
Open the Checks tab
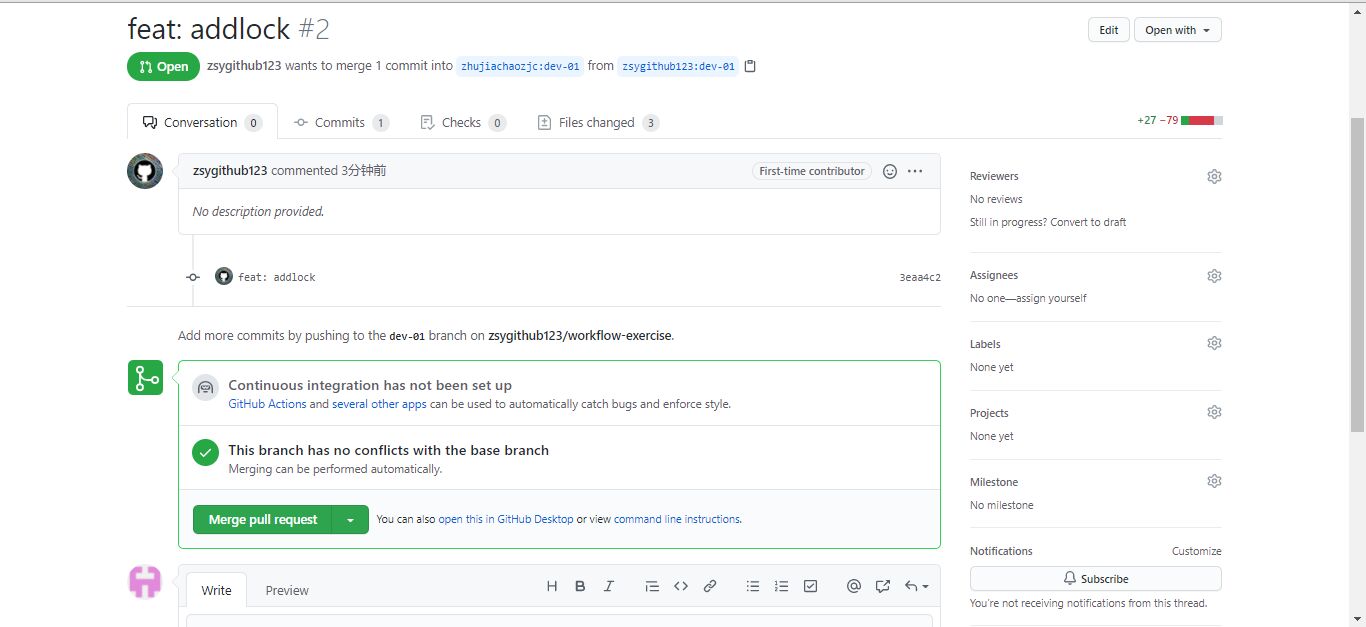tap(463, 122)
